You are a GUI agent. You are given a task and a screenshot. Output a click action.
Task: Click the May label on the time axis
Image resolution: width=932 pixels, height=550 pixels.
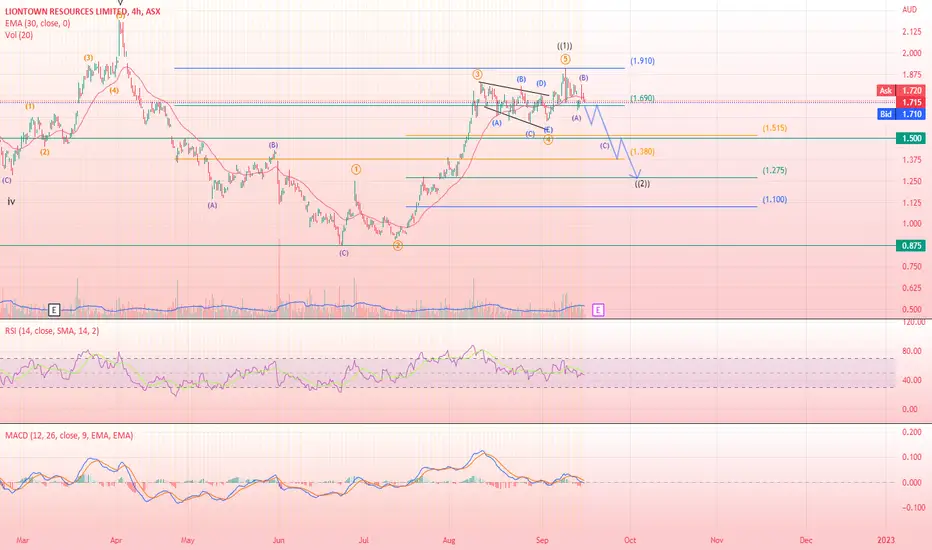coord(188,540)
